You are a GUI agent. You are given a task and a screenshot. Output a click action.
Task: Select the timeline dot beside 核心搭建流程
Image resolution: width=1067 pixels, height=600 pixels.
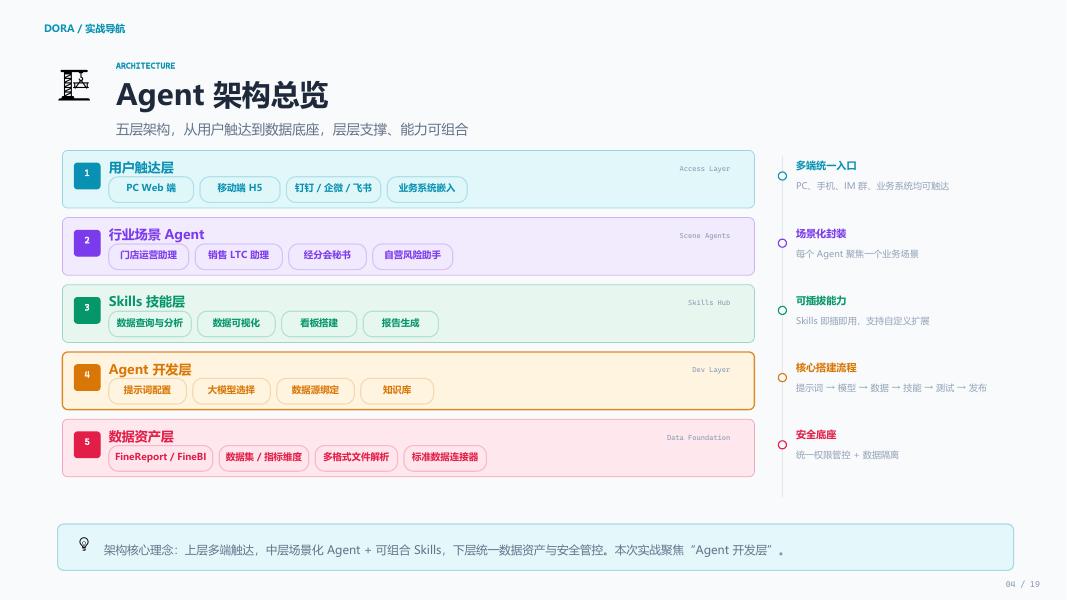click(x=783, y=378)
